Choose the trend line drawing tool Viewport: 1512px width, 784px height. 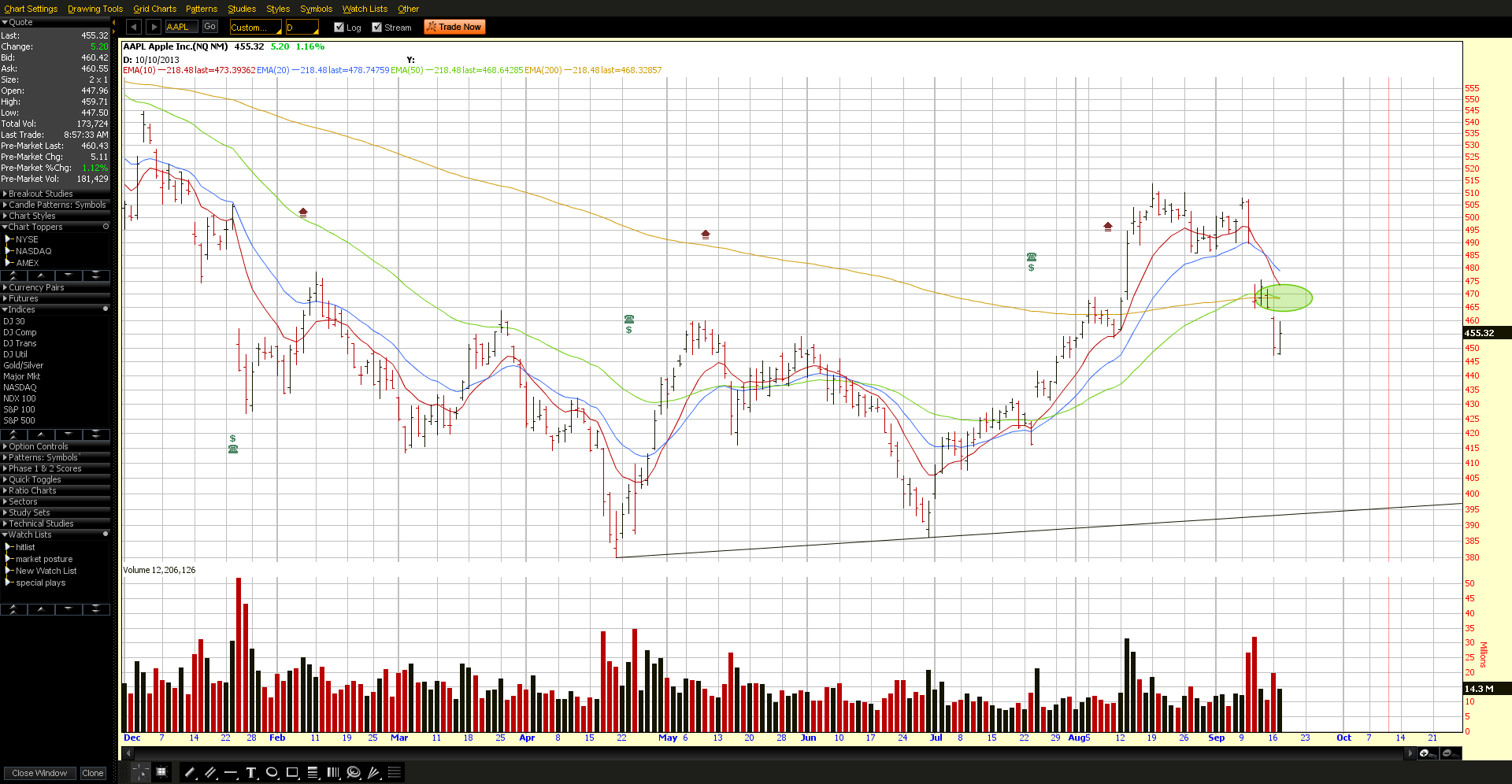[x=190, y=772]
